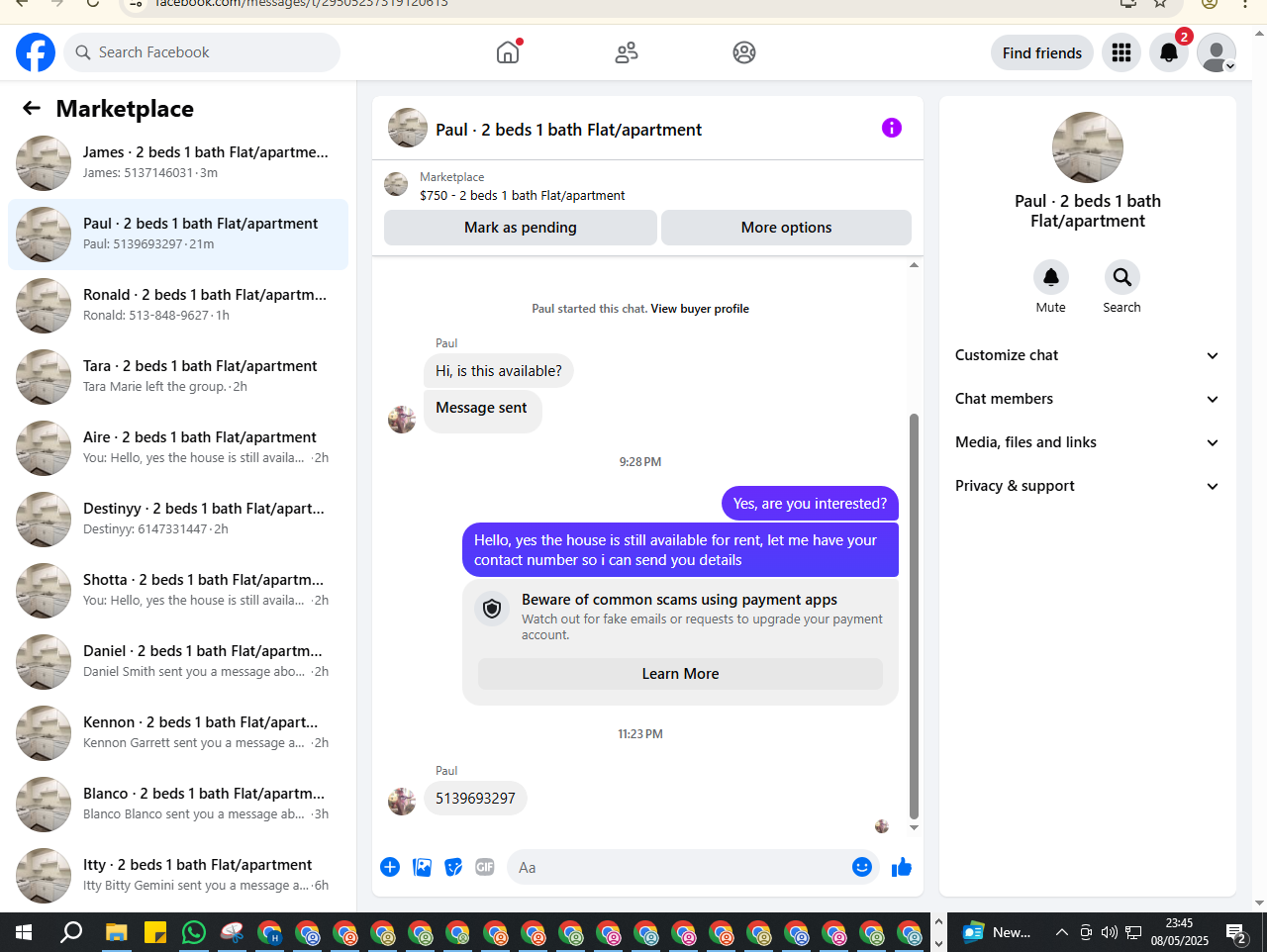
Task: Mute the conversation with bell icon
Action: (1051, 277)
